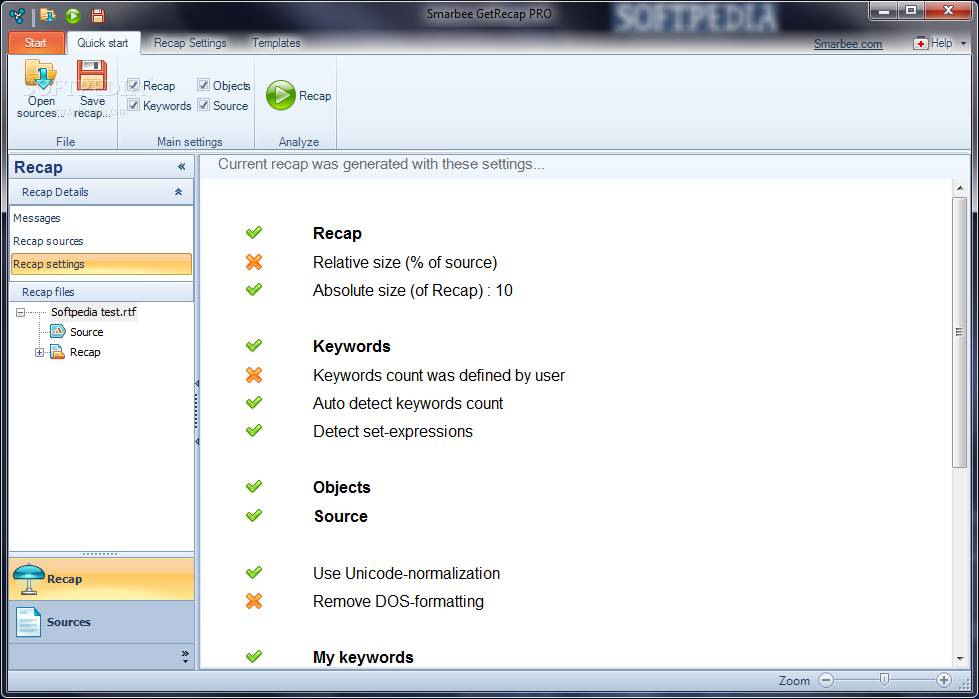Click green check beside Objects heading

click(253, 486)
